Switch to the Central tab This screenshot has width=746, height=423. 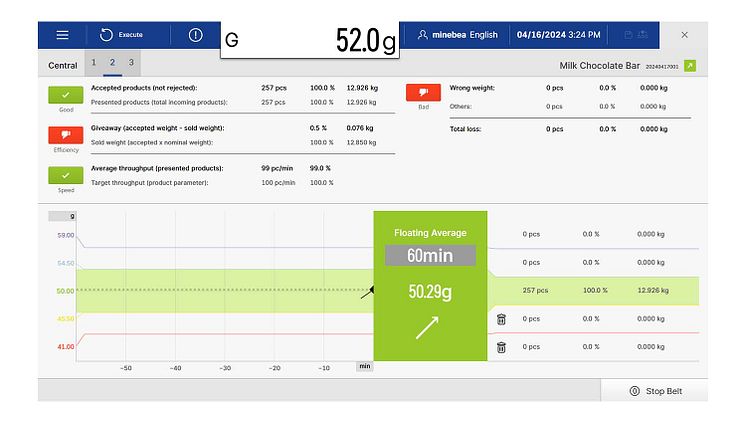pos(62,66)
